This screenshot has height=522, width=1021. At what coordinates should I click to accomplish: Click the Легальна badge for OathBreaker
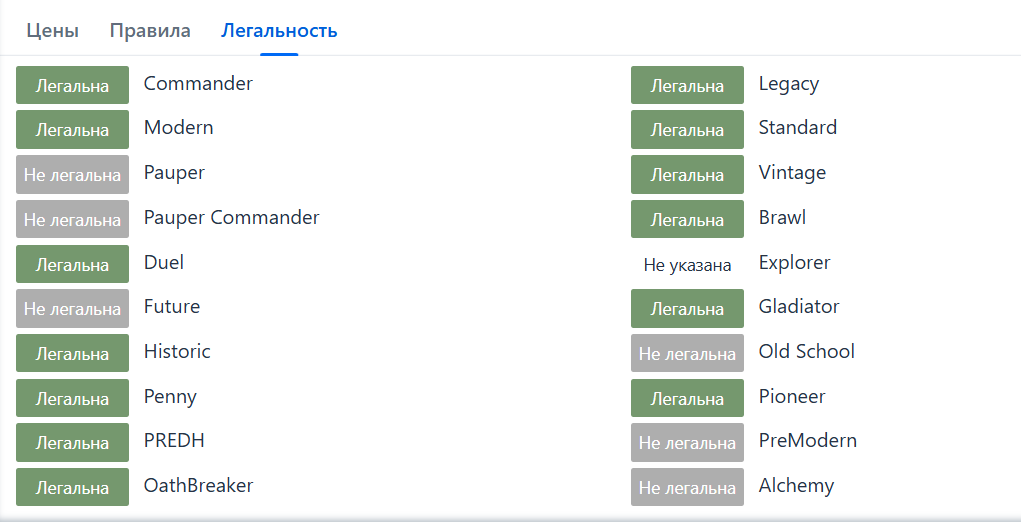click(x=72, y=487)
